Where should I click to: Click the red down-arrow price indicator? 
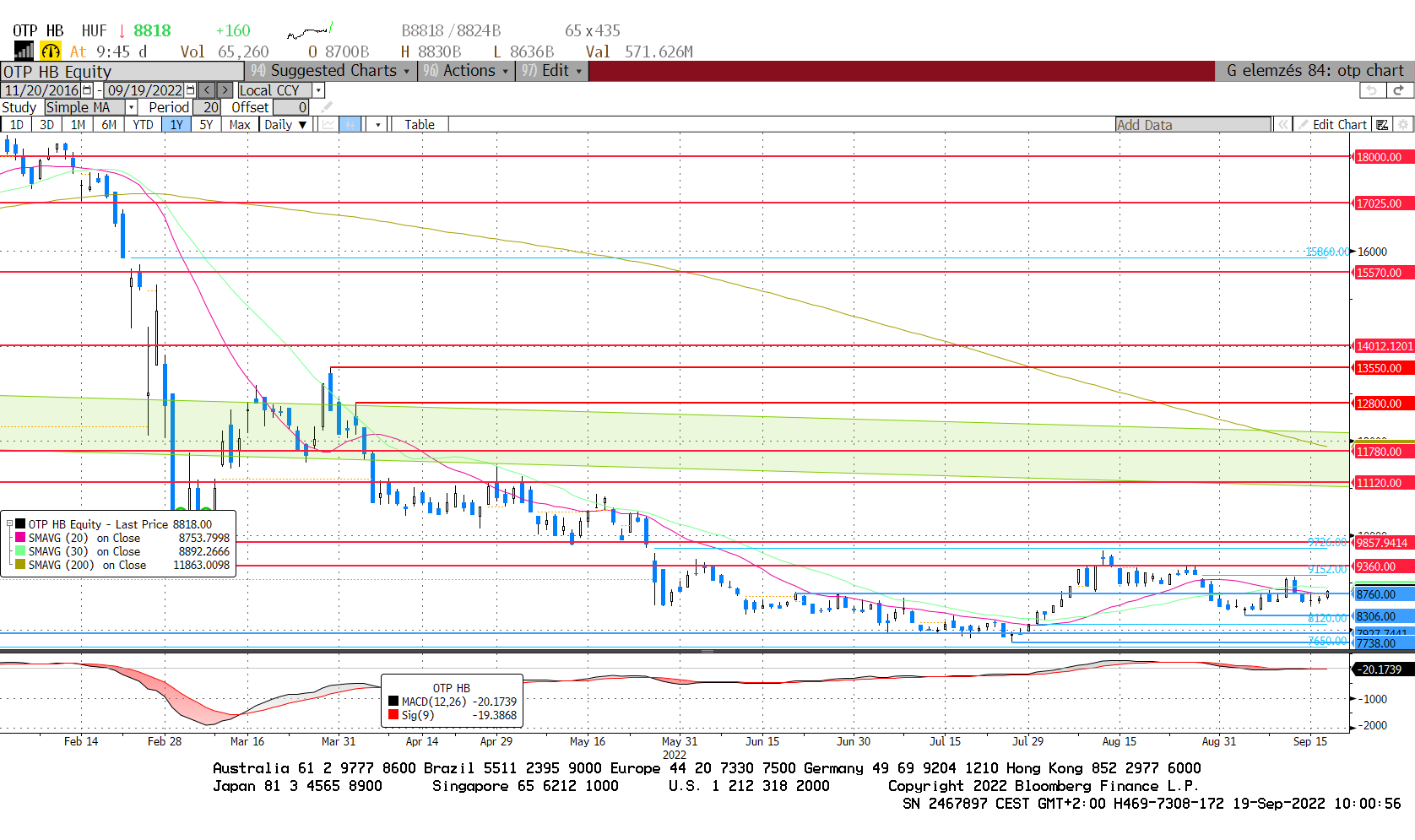[x=122, y=31]
